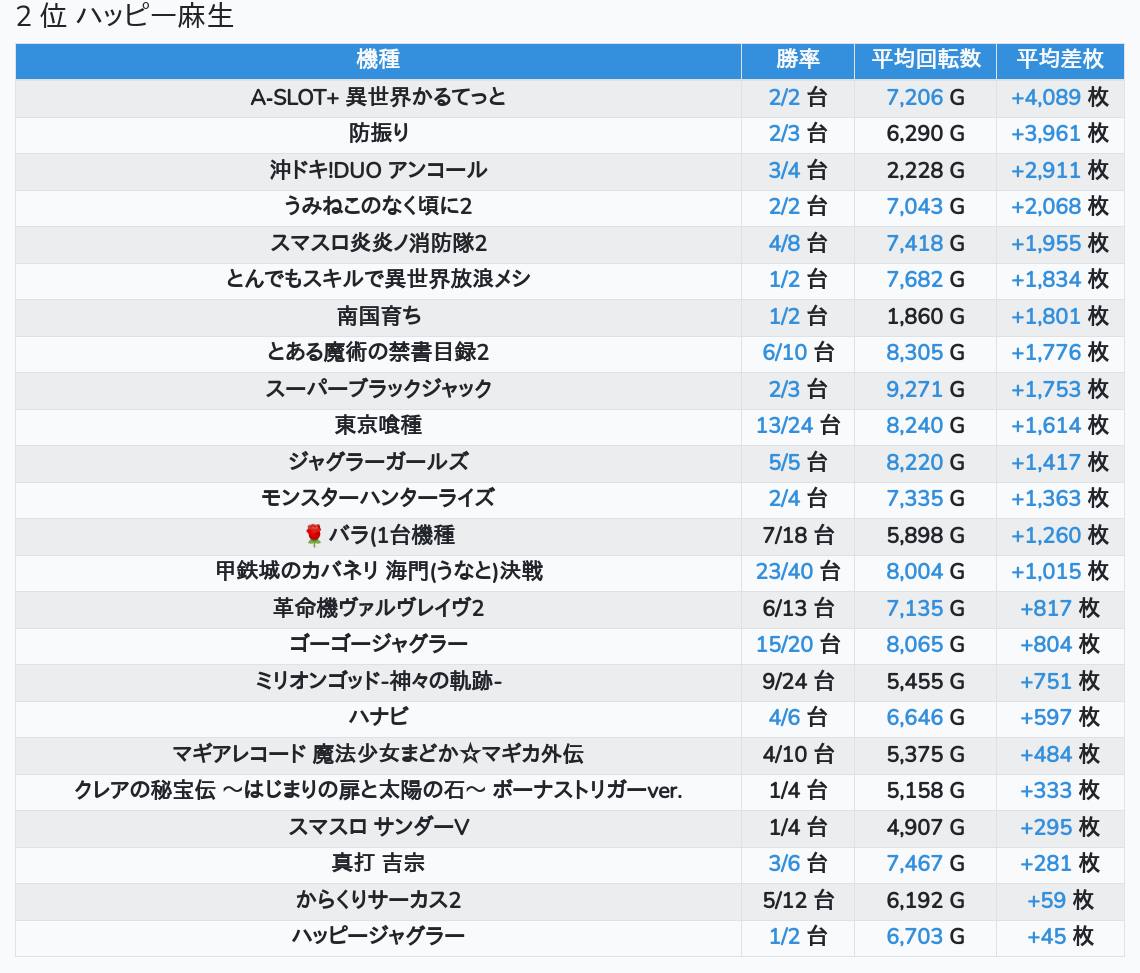Click +1,260 for バラ(1台機種
Image resolution: width=1140 pixels, height=973 pixels.
click(1045, 535)
